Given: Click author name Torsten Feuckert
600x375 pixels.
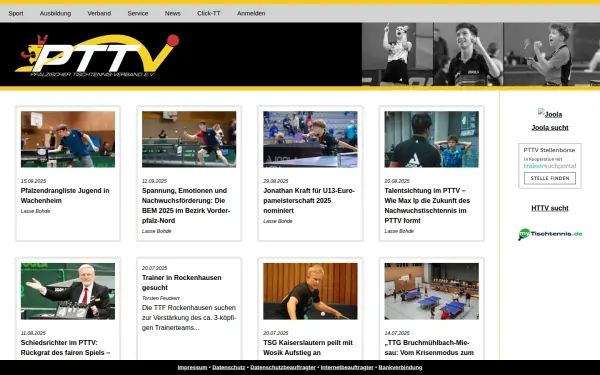Looking at the screenshot, I should 161,298.
